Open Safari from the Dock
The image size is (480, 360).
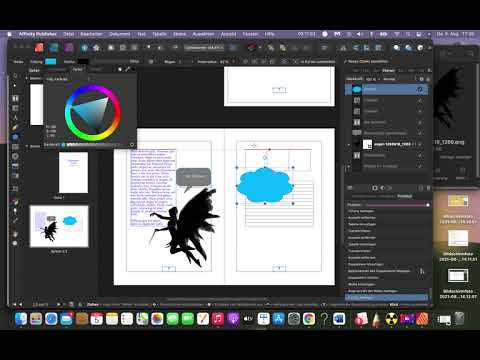coord(51,319)
